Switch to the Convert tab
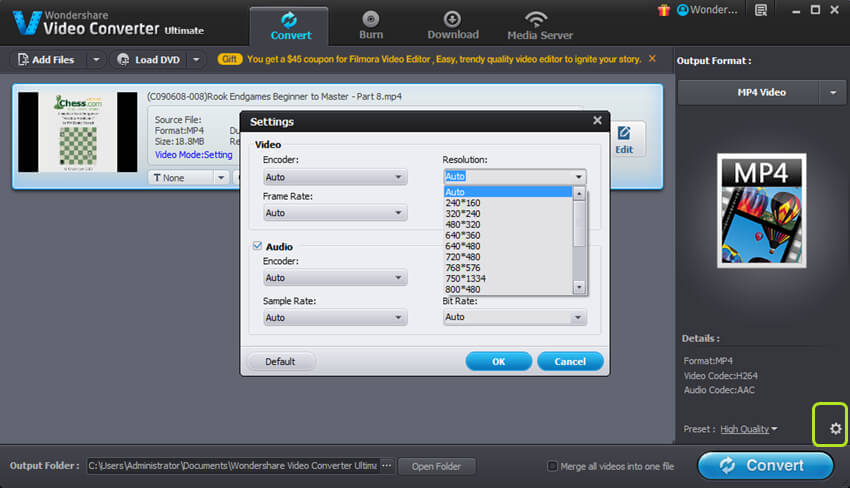The image size is (850, 488). pos(290,26)
